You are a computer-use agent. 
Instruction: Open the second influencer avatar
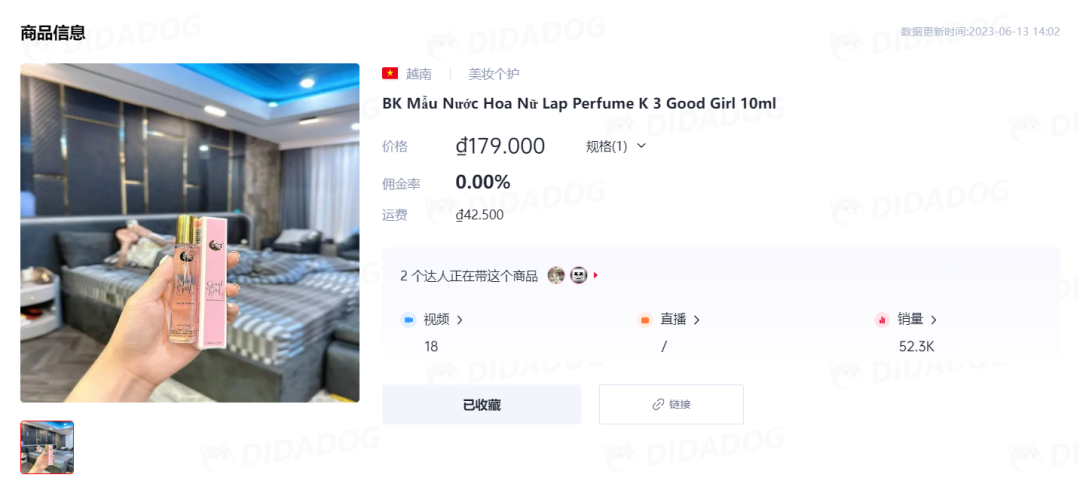click(x=579, y=276)
